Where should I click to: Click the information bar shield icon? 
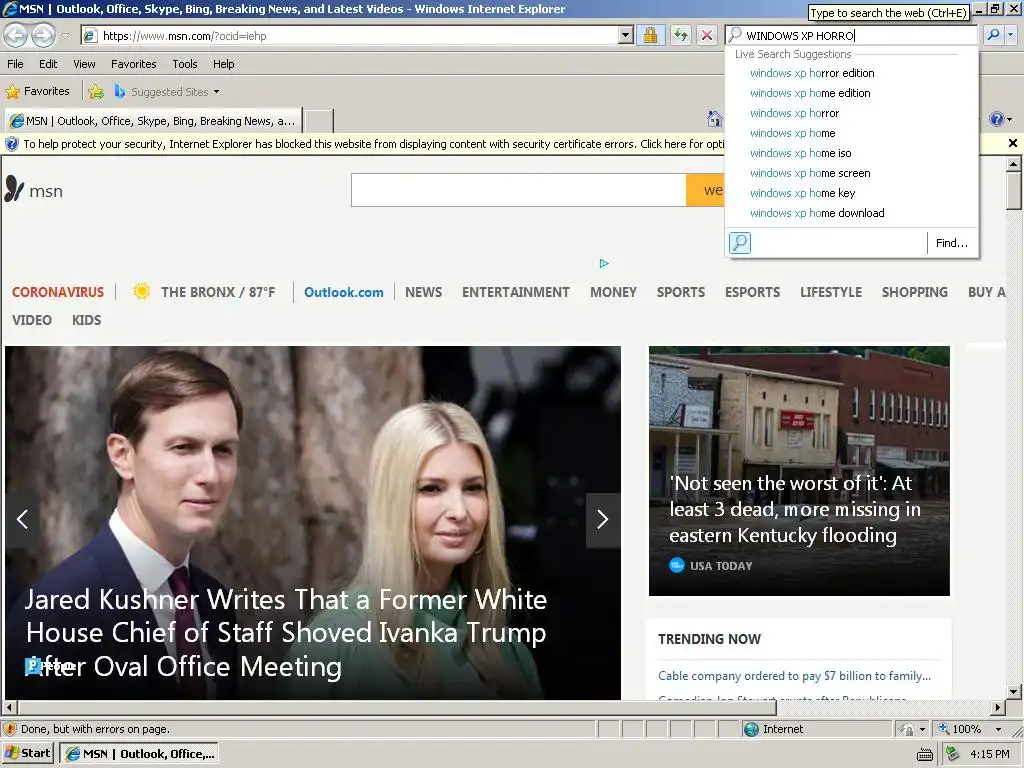pos(12,144)
